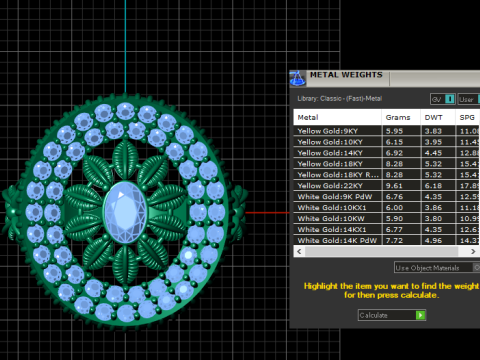Click the 5.95 grams value

[x=394, y=131]
